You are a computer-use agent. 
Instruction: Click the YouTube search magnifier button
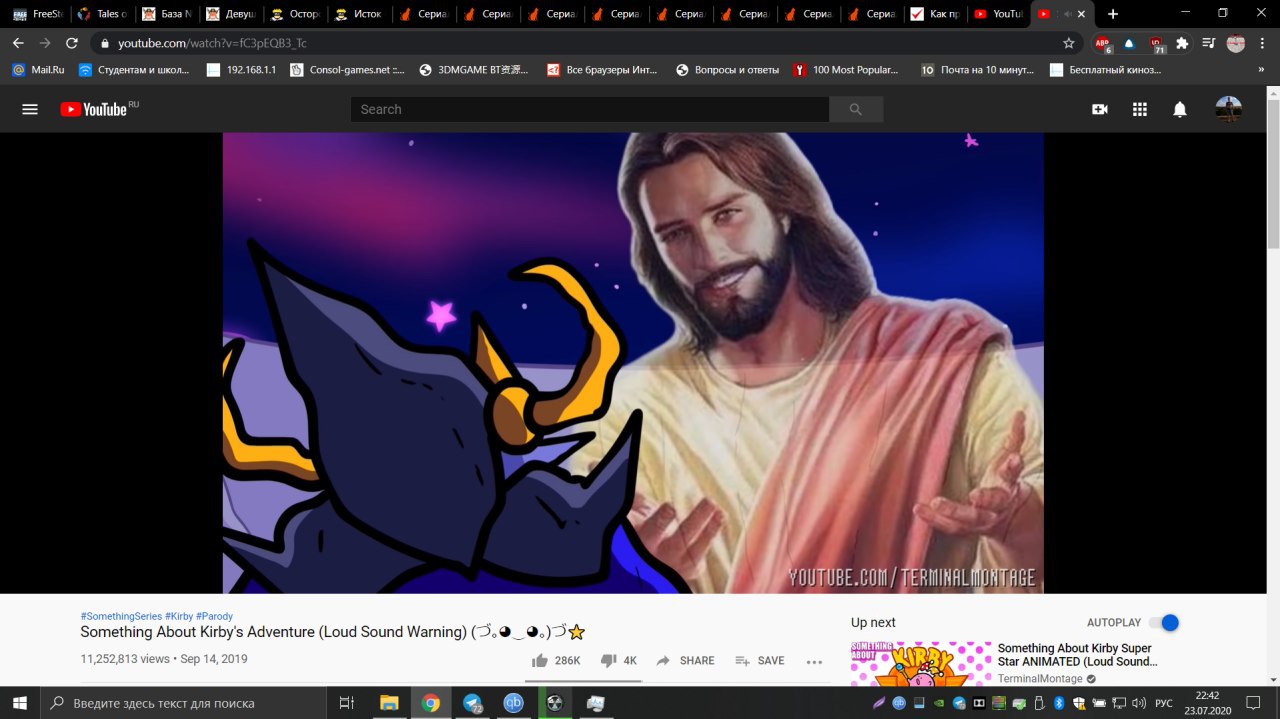(855, 109)
